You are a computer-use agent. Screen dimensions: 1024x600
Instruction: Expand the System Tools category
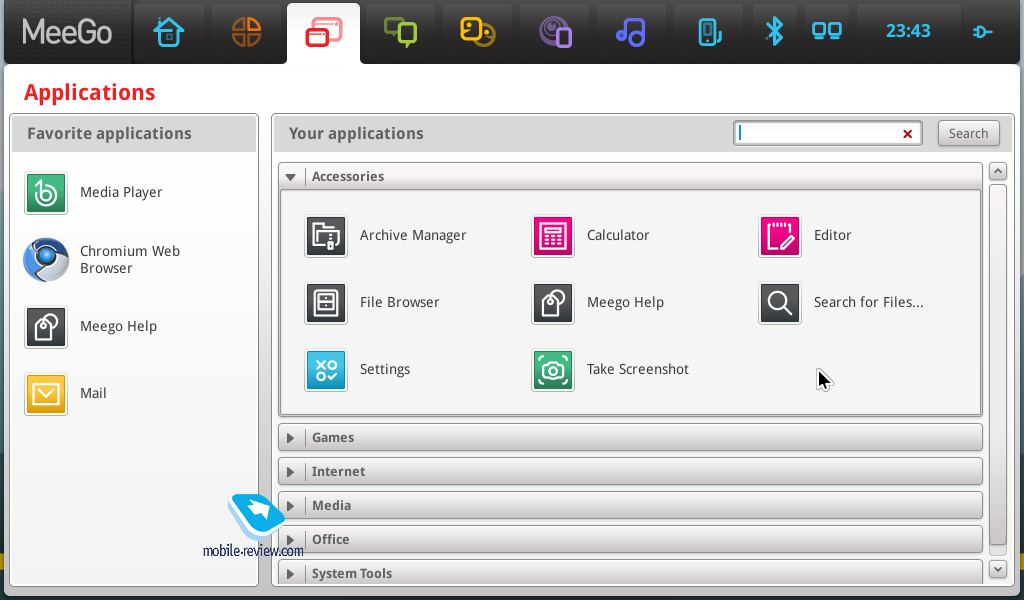[x=630, y=572]
